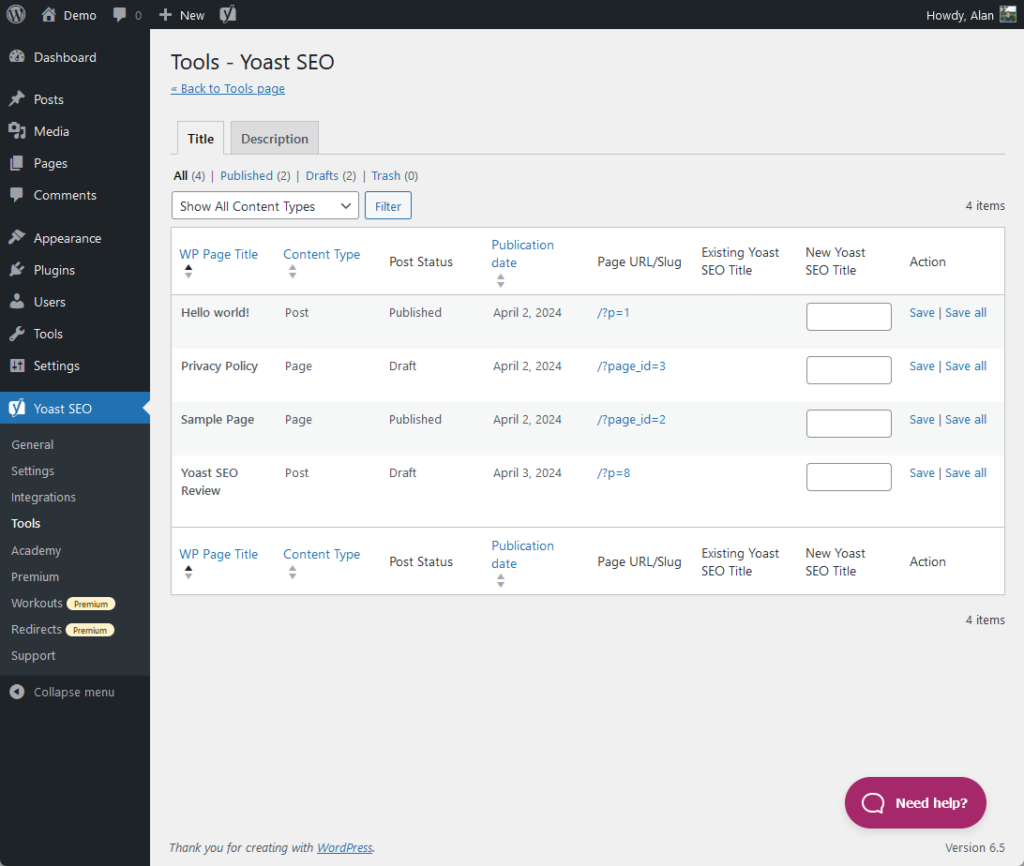Viewport: 1024px width, 866px height.
Task: Click the plus icon next to New
Action: tap(165, 14)
